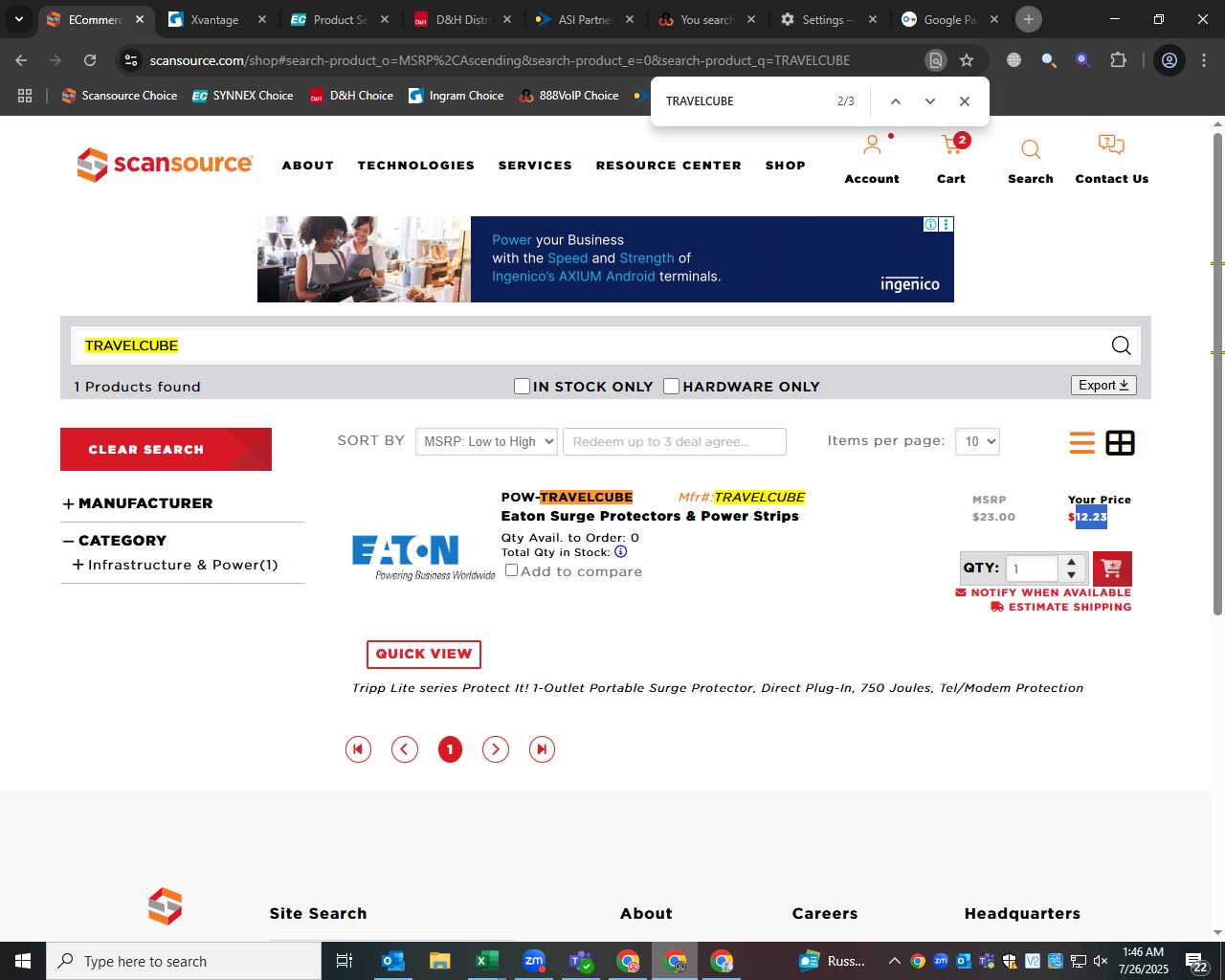Switch to the Xvantage tab

[217, 19]
